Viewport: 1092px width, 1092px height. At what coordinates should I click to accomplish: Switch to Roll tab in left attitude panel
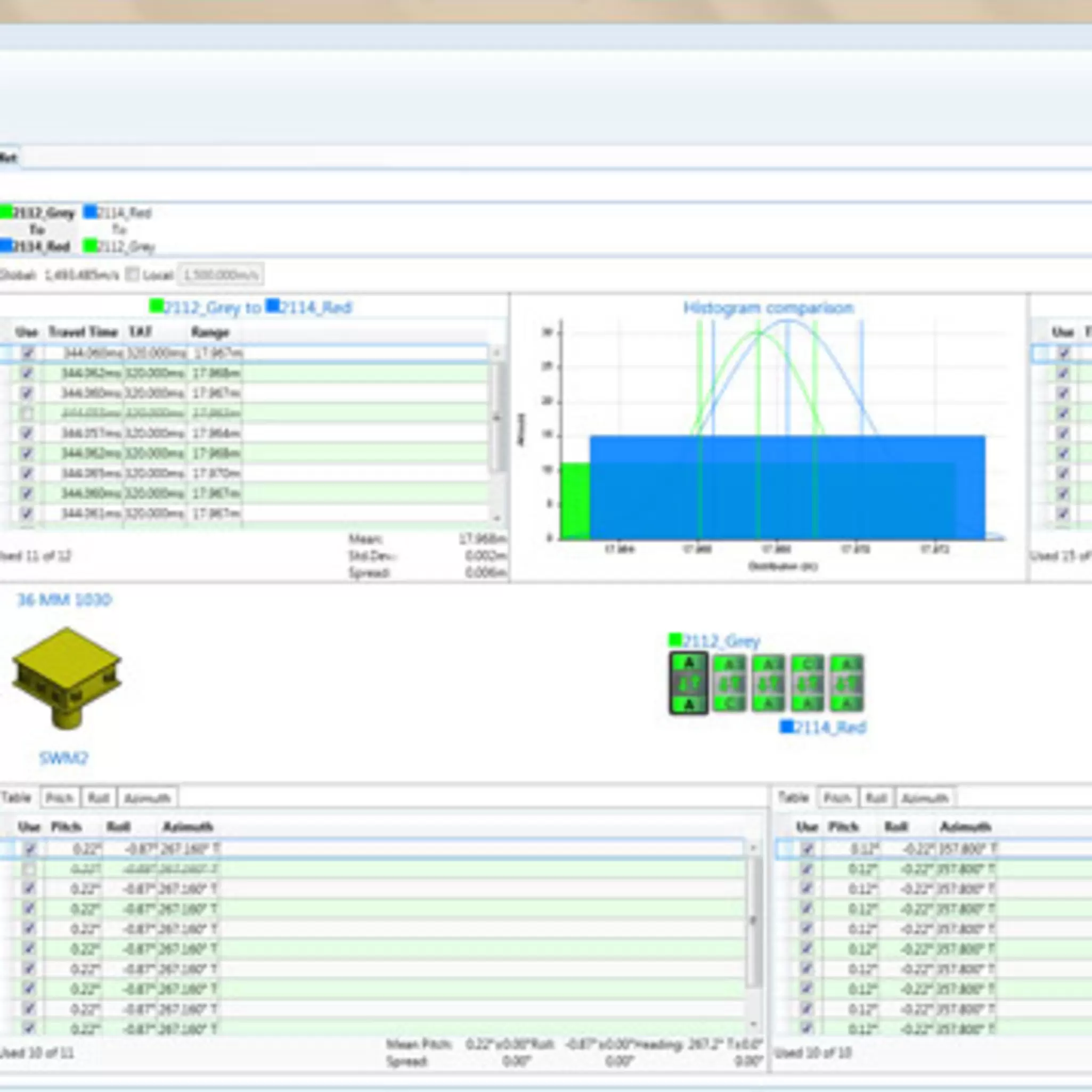[x=99, y=798]
